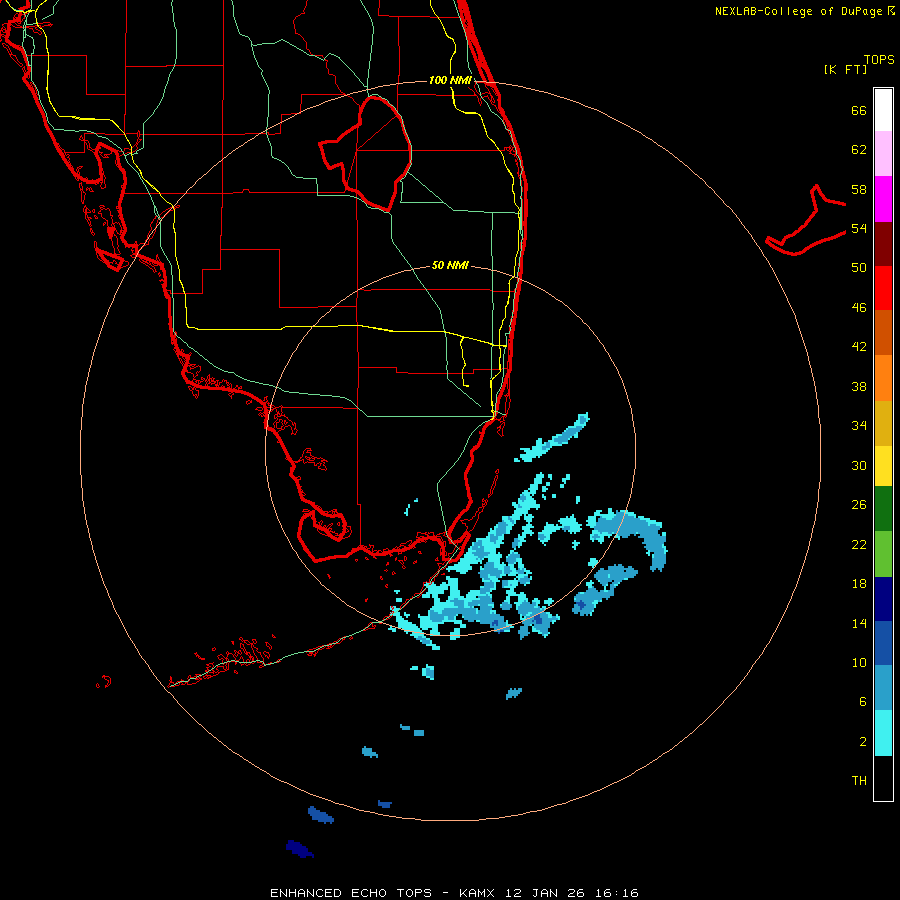Click the gold legend swatch
The height and width of the screenshot is (900, 900).
click(883, 423)
